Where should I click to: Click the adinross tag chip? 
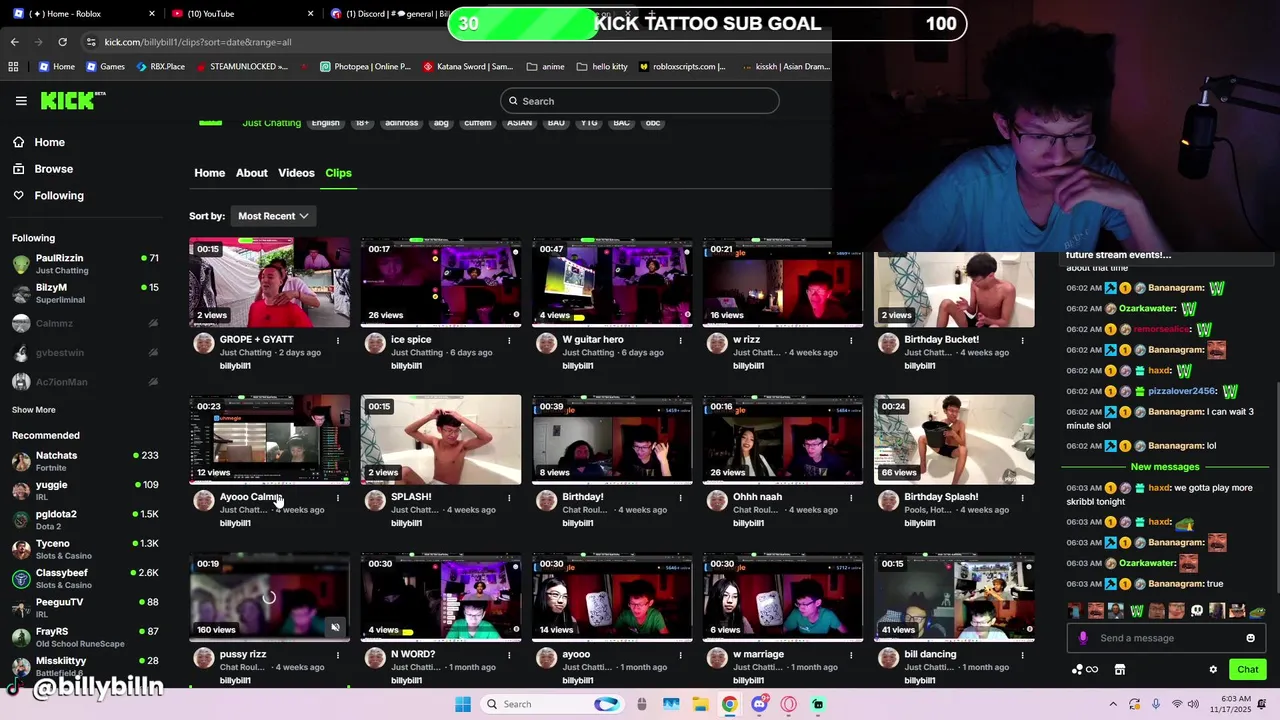click(402, 123)
